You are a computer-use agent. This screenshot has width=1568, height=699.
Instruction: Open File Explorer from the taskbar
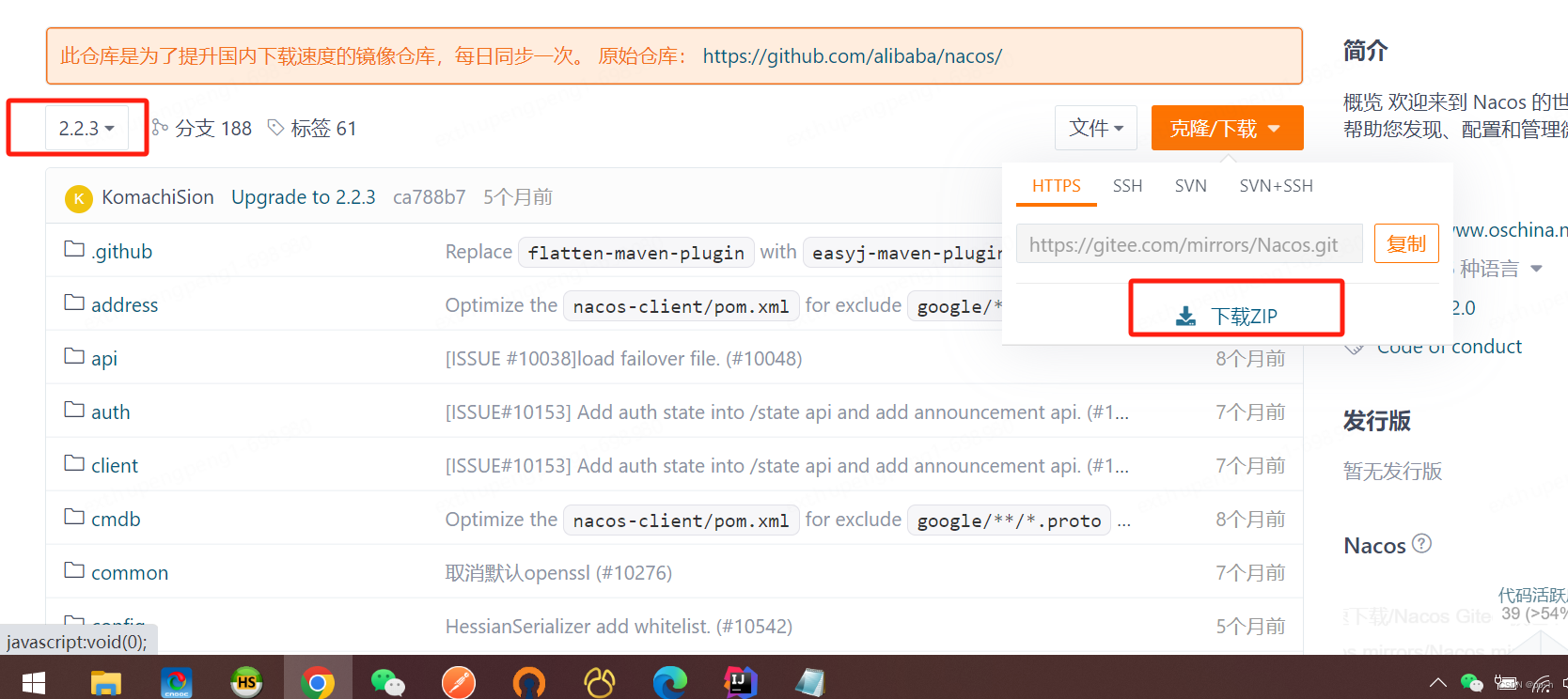click(105, 682)
